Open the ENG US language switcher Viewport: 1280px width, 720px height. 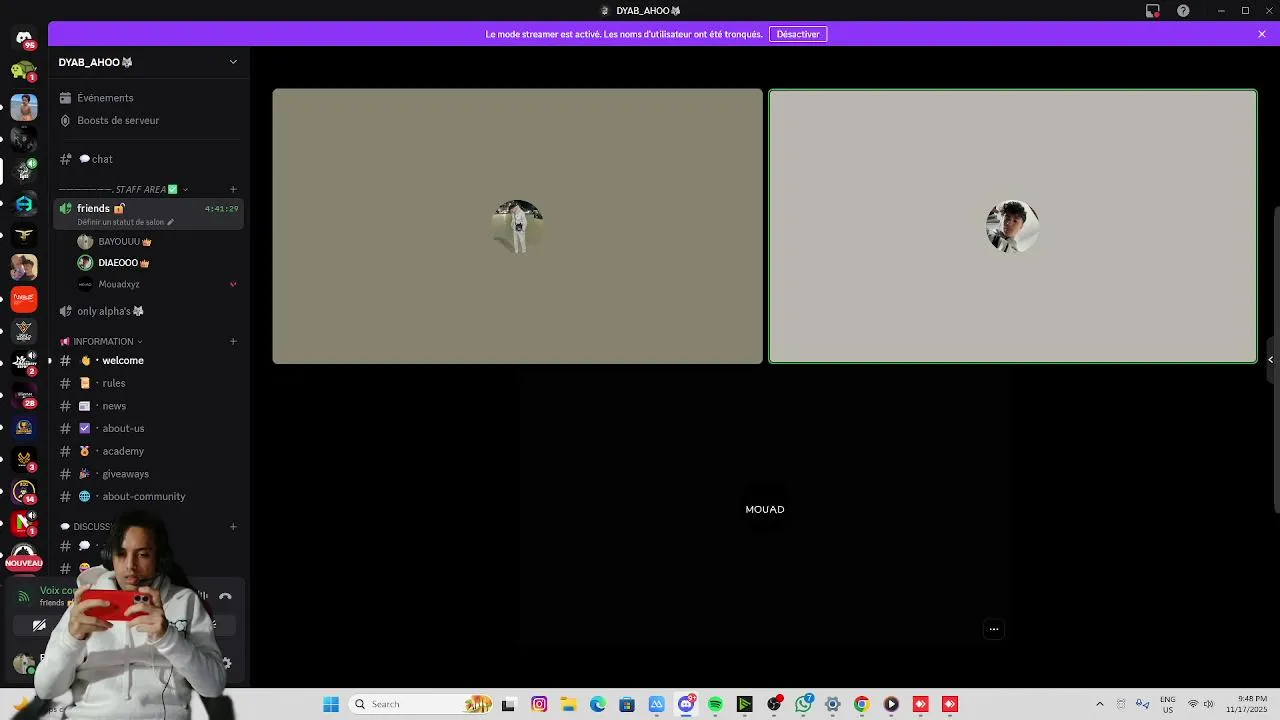tap(1168, 704)
